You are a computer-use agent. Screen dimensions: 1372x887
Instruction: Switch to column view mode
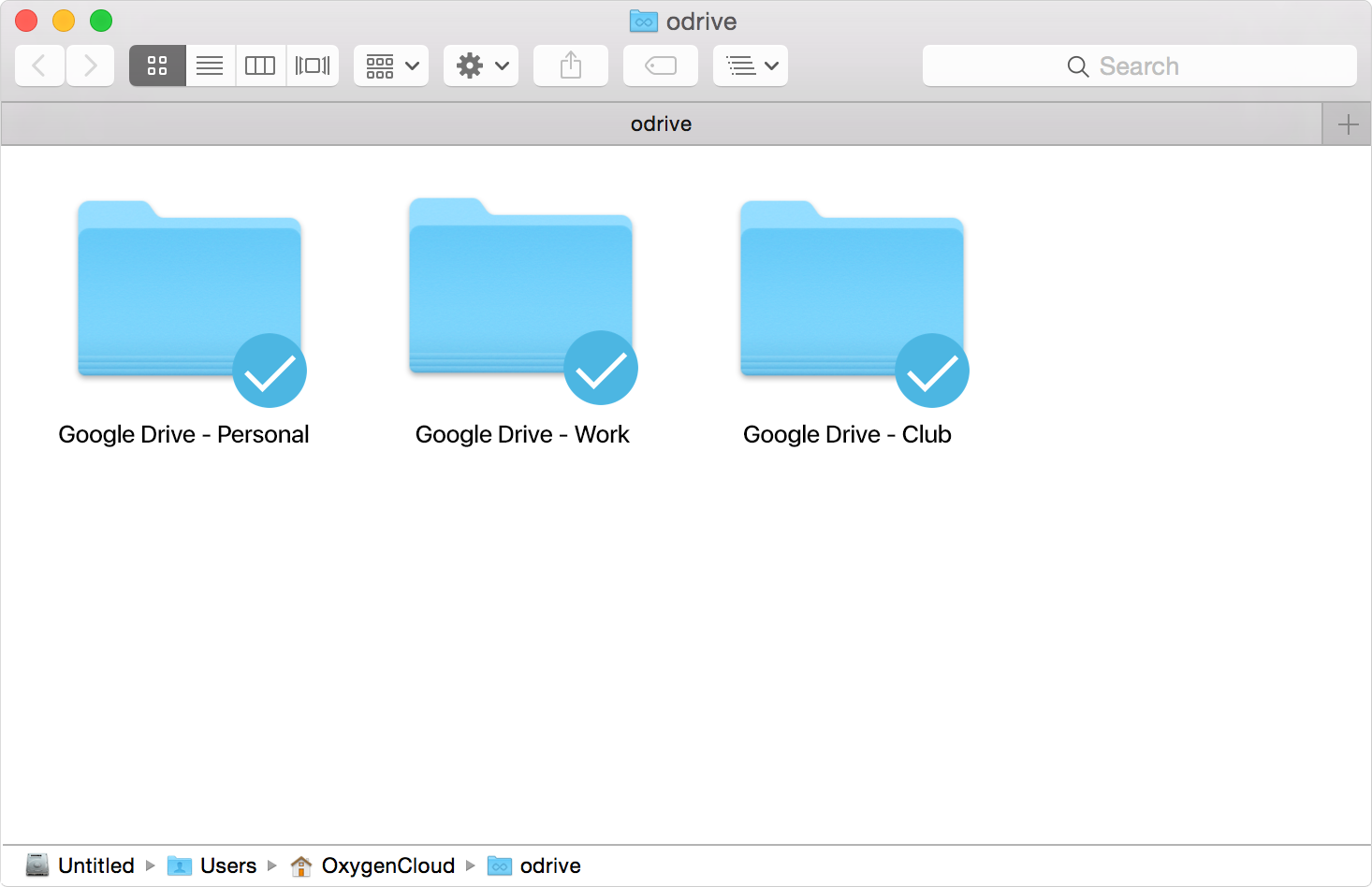tap(260, 65)
